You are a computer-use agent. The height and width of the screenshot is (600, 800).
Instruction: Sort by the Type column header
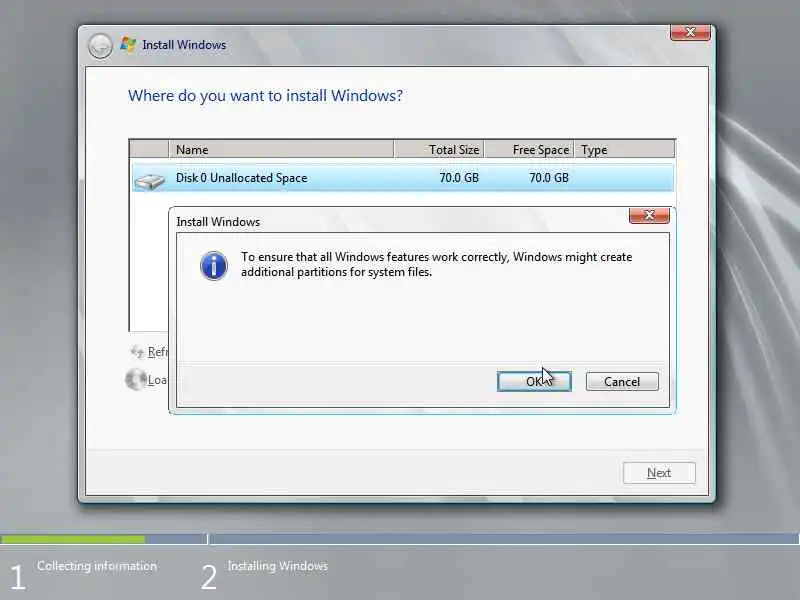[x=624, y=149]
